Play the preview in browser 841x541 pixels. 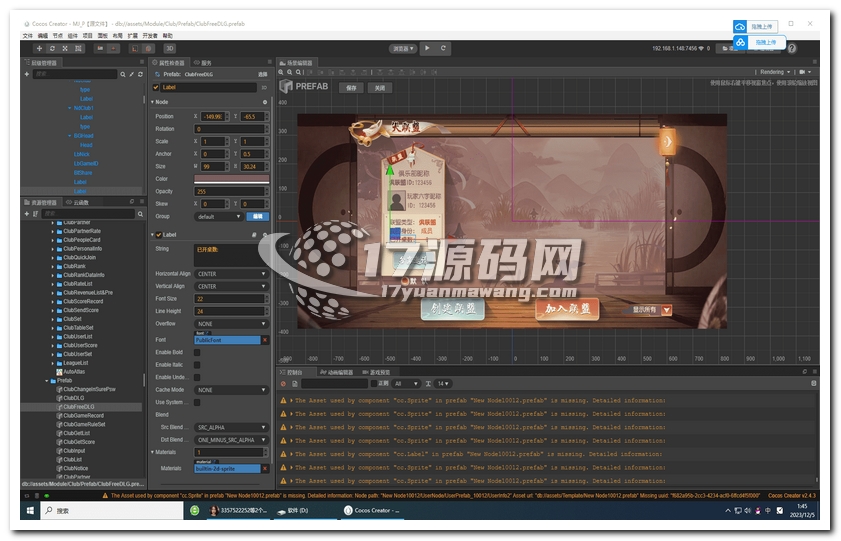click(427, 48)
